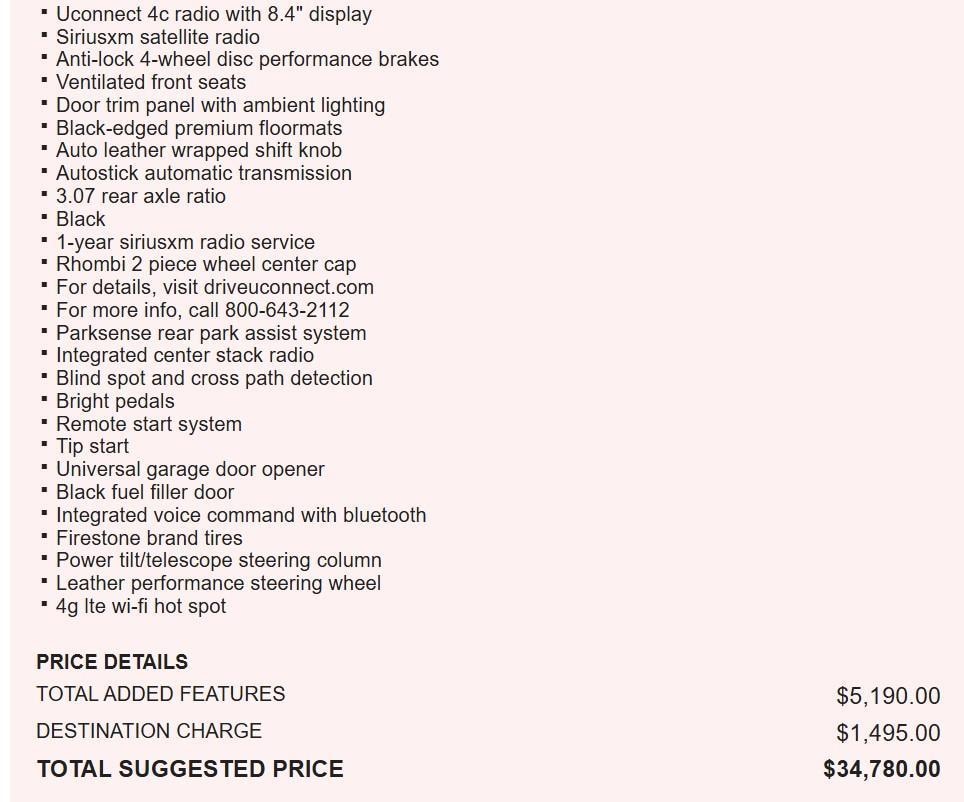Image resolution: width=964 pixels, height=802 pixels.
Task: Click the PRICE DETAILS heading
Action: click(112, 662)
